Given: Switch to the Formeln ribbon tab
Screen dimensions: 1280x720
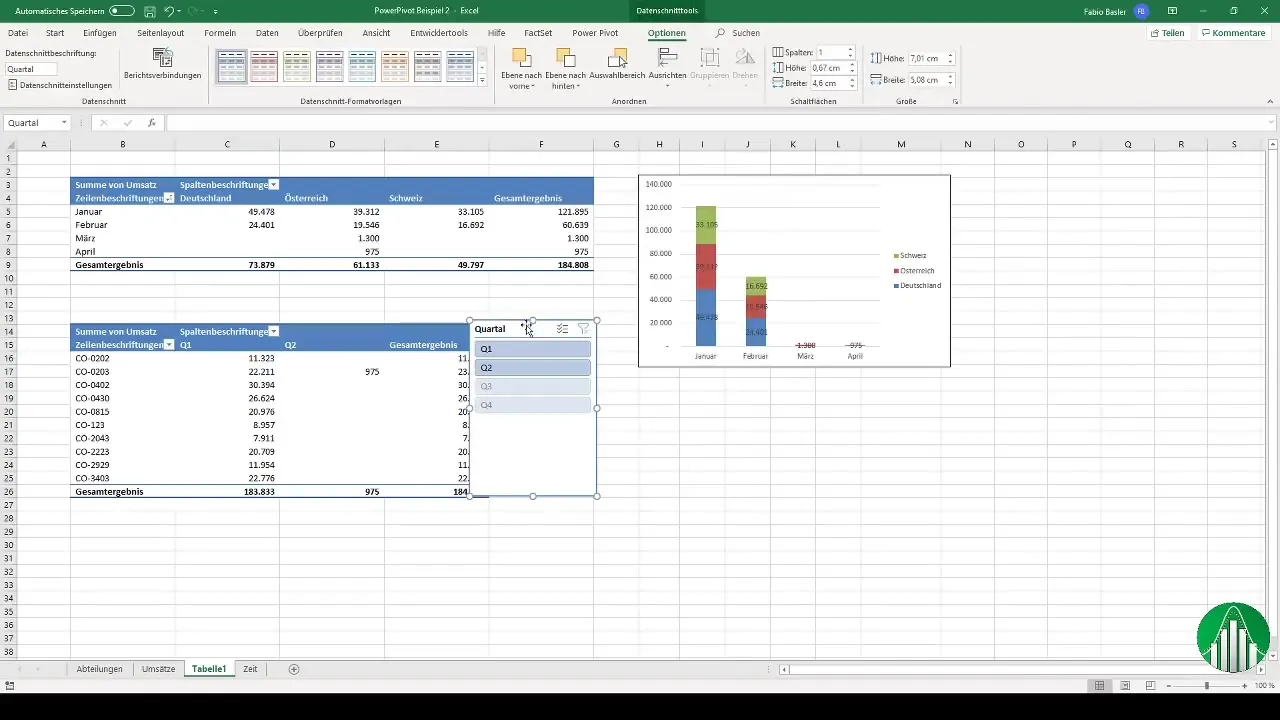Looking at the screenshot, I should click(x=220, y=33).
